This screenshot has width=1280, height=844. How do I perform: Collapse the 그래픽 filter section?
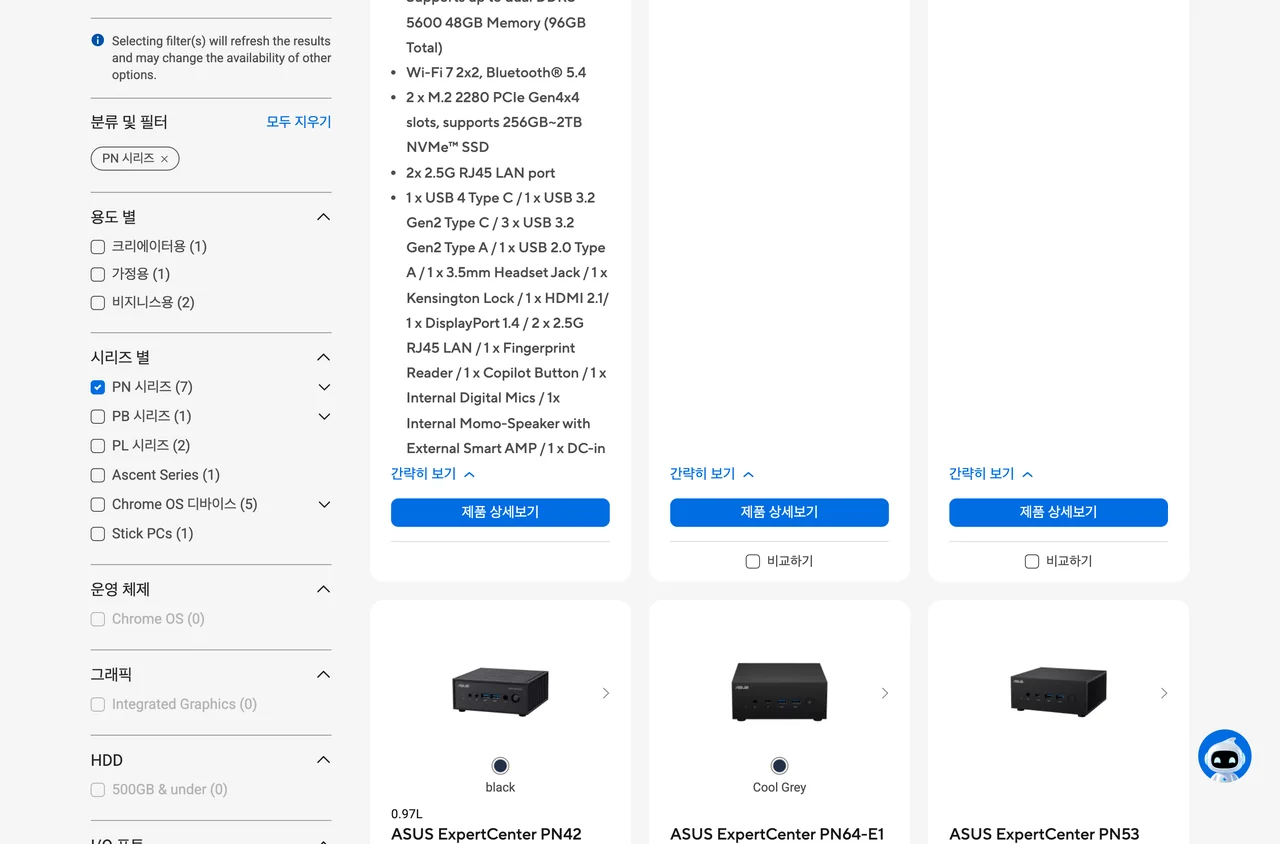[x=323, y=675]
